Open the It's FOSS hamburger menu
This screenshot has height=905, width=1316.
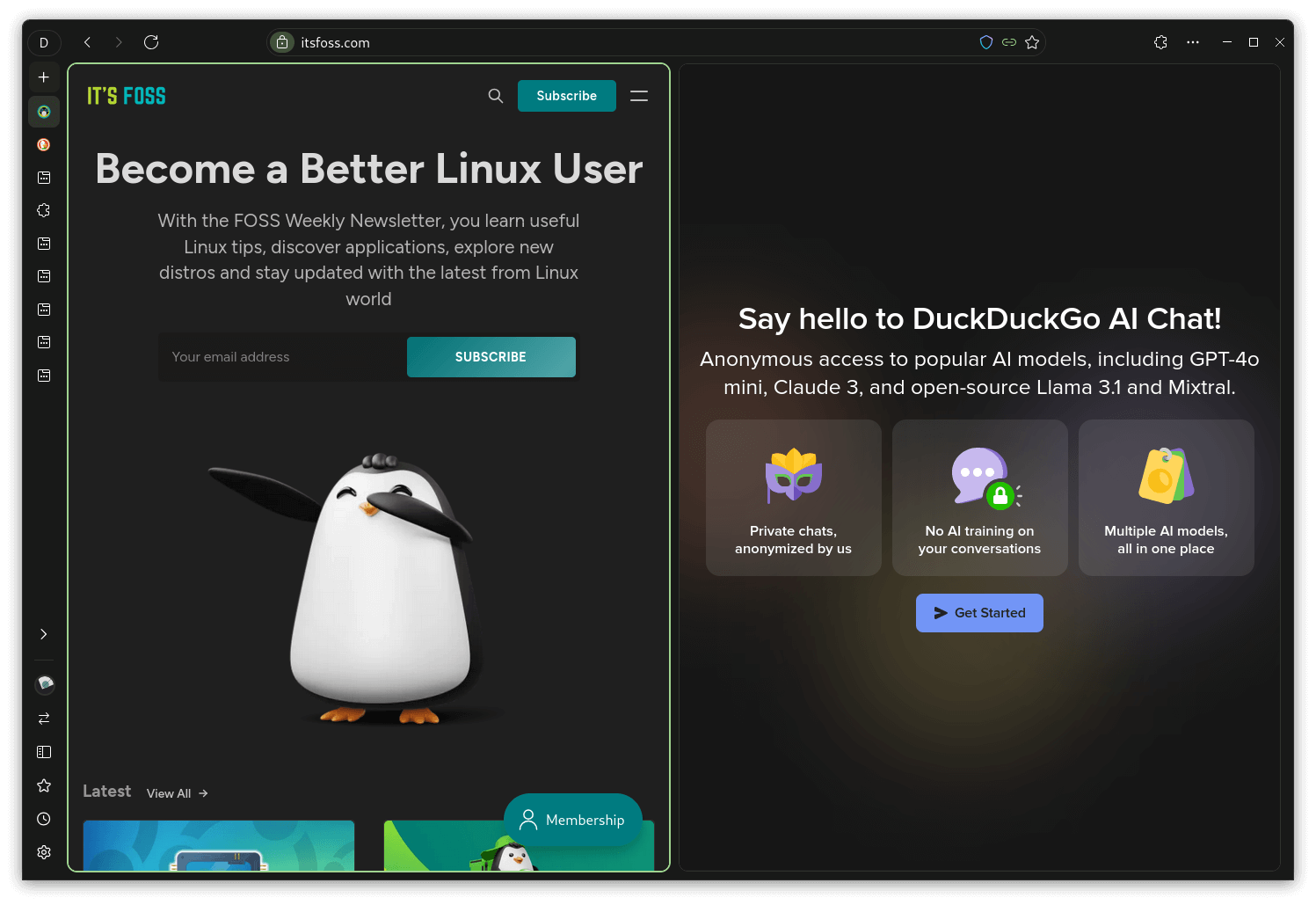[x=639, y=95]
